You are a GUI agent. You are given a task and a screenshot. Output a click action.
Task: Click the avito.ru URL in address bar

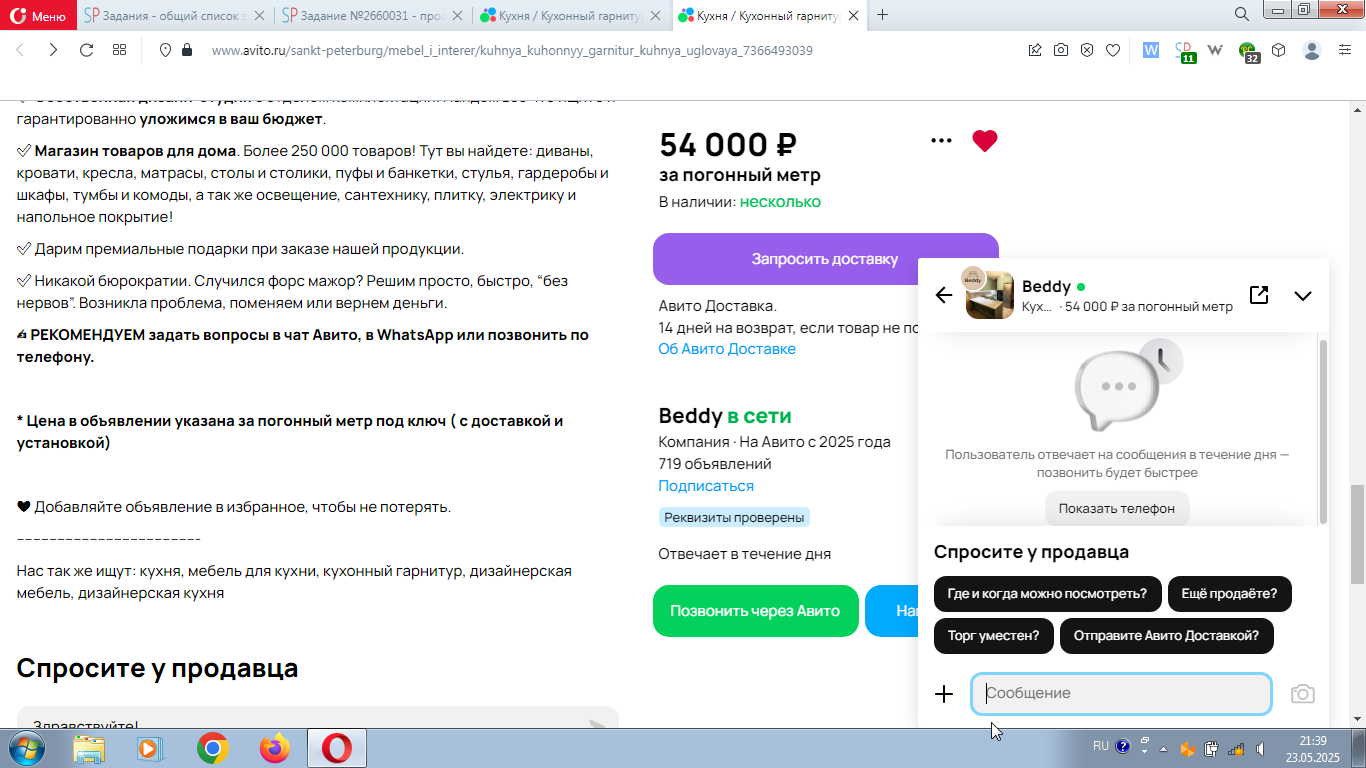click(x=512, y=50)
